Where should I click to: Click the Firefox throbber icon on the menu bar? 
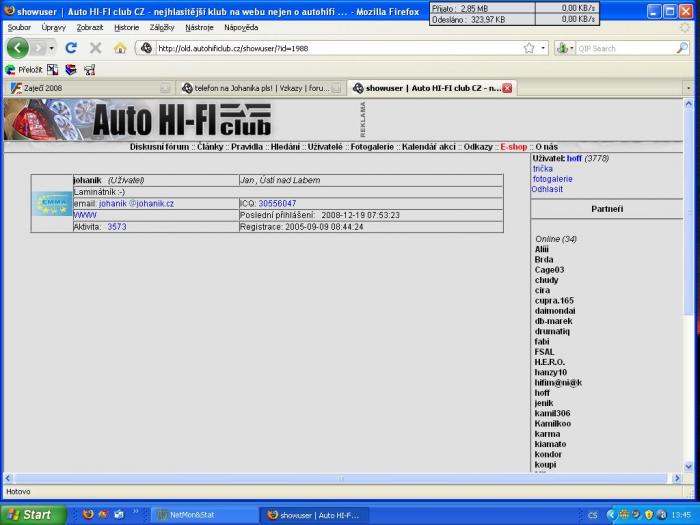[685, 28]
